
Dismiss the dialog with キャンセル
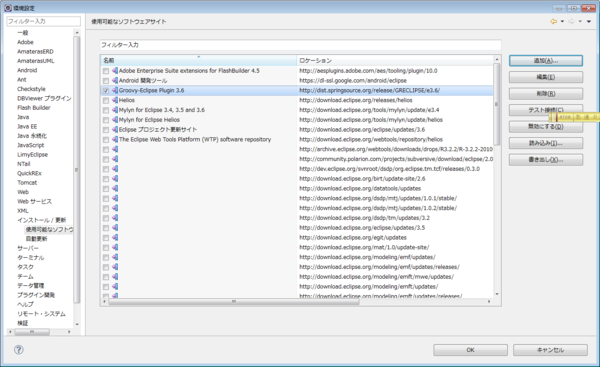pos(550,350)
